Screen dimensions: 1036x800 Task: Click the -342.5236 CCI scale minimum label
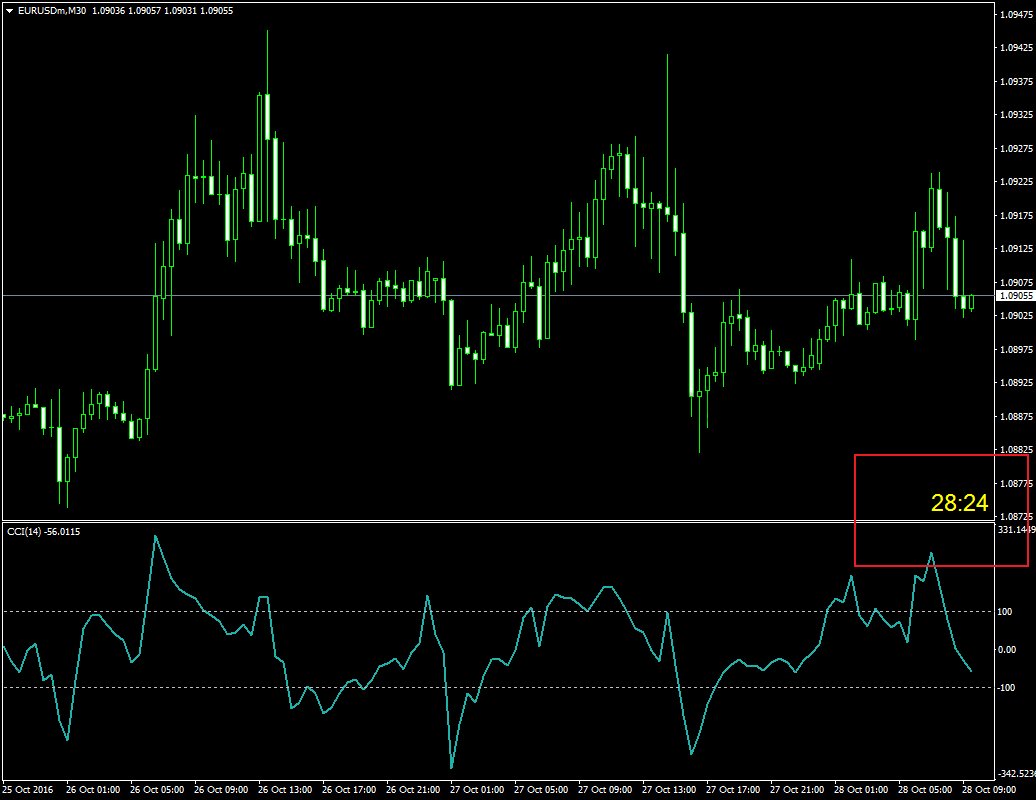click(1015, 774)
